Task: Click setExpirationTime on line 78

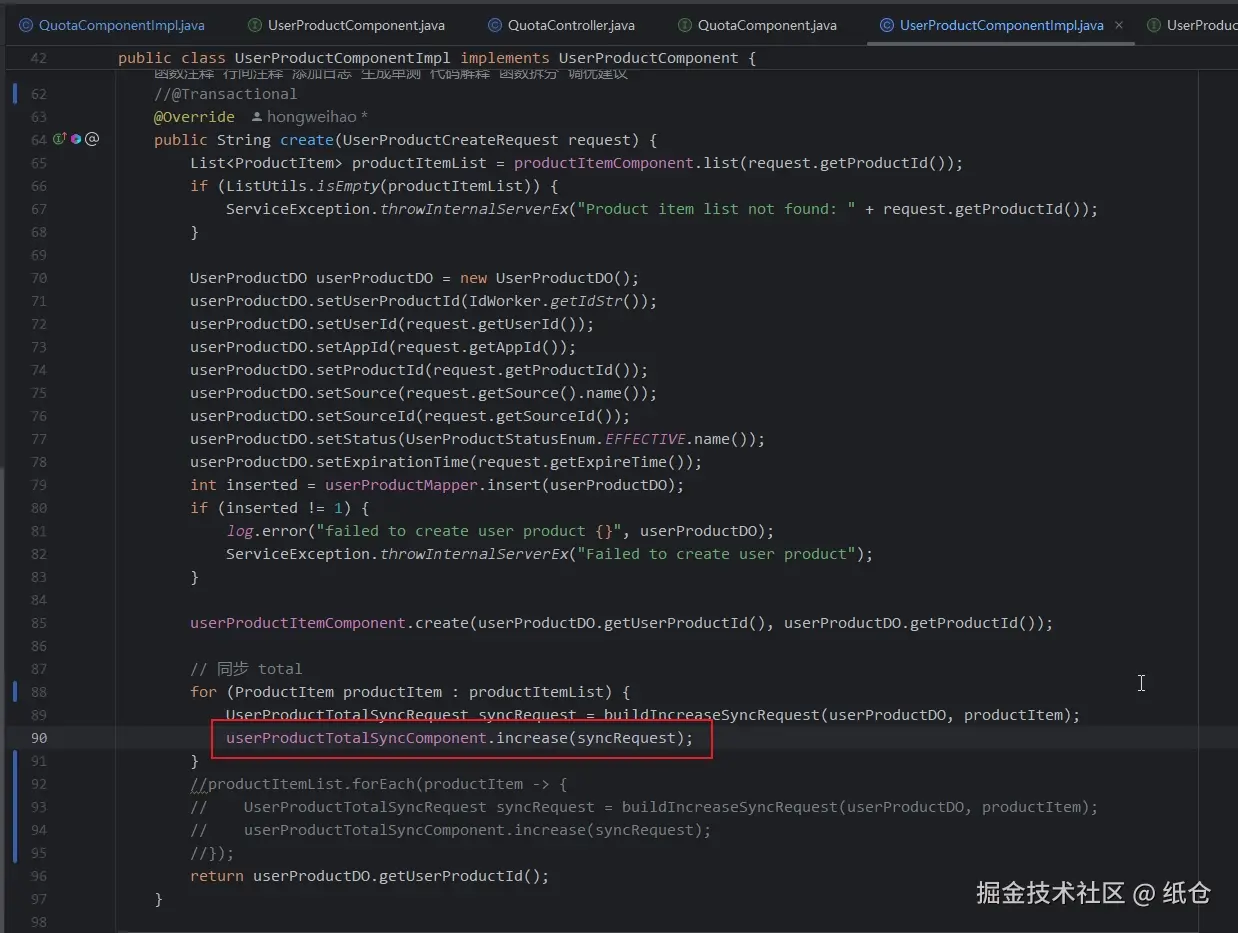Action: point(392,462)
